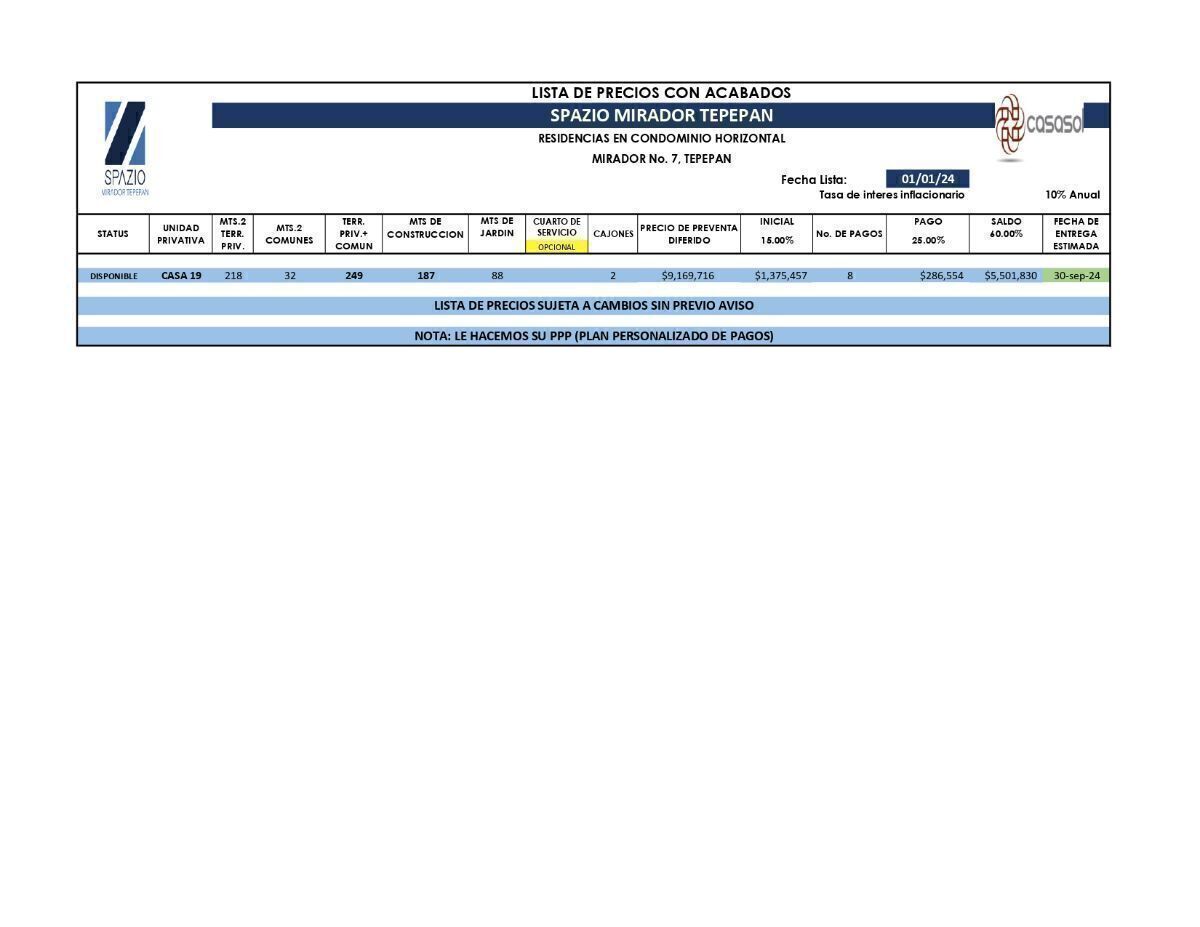Click 'LISTA DE PRECIOS SUJETA A CAMBIOS' notice
The width and height of the screenshot is (1200, 927).
click(x=594, y=306)
